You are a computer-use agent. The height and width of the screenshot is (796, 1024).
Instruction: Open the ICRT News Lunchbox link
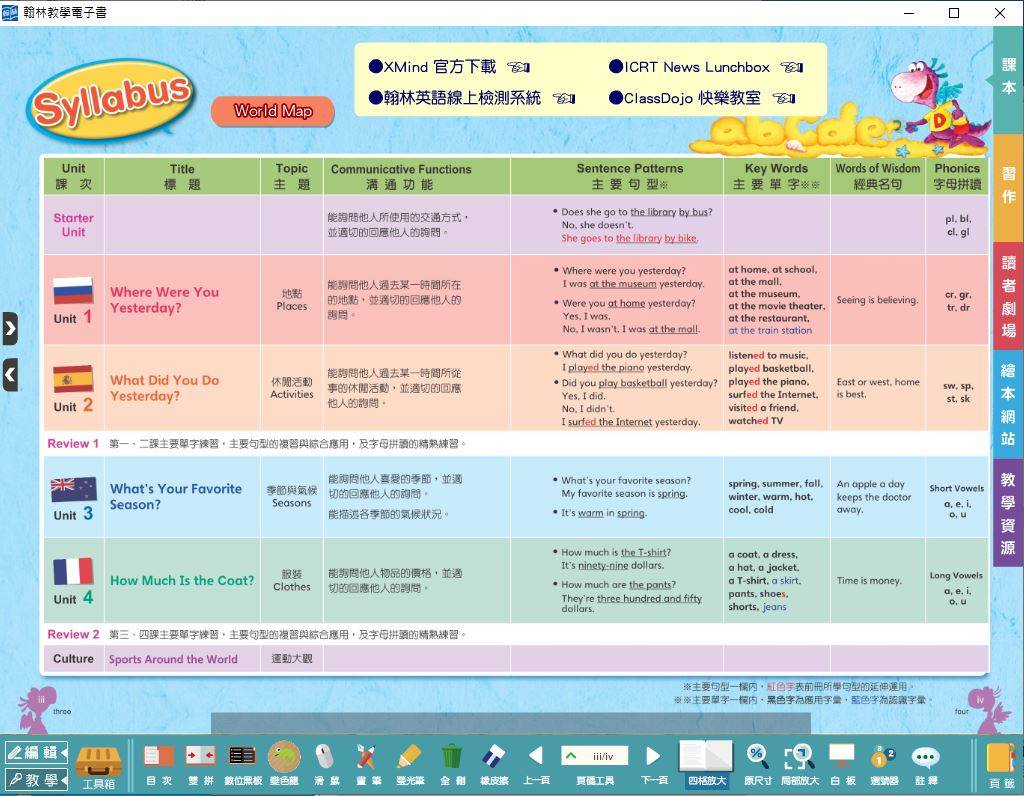coord(689,67)
